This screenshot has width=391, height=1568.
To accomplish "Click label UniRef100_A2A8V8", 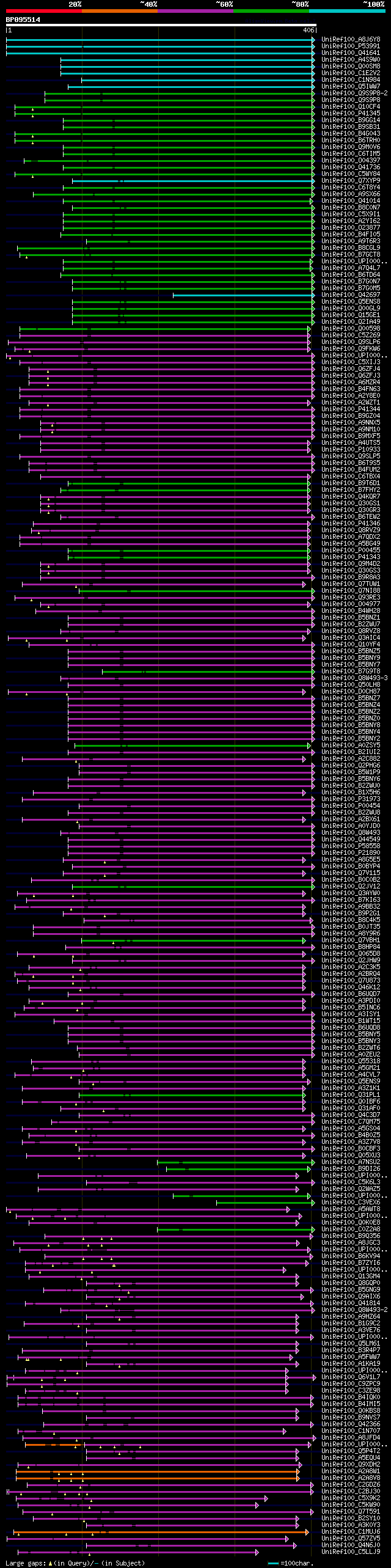I will click(351, 1478).
